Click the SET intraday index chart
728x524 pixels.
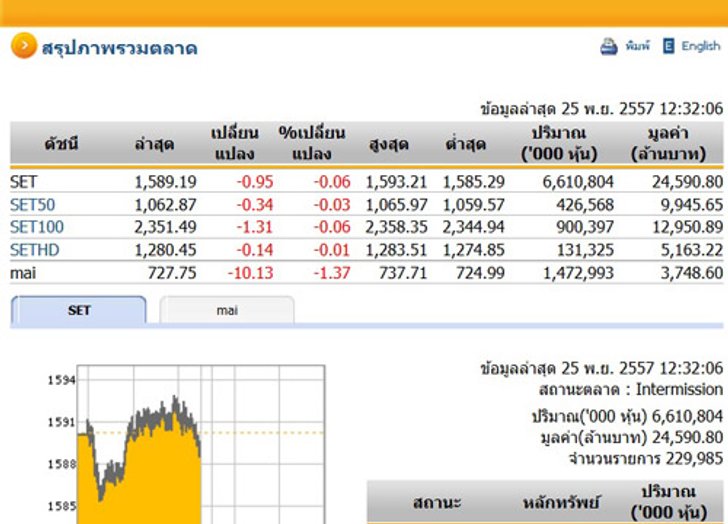pyautogui.click(x=201, y=444)
